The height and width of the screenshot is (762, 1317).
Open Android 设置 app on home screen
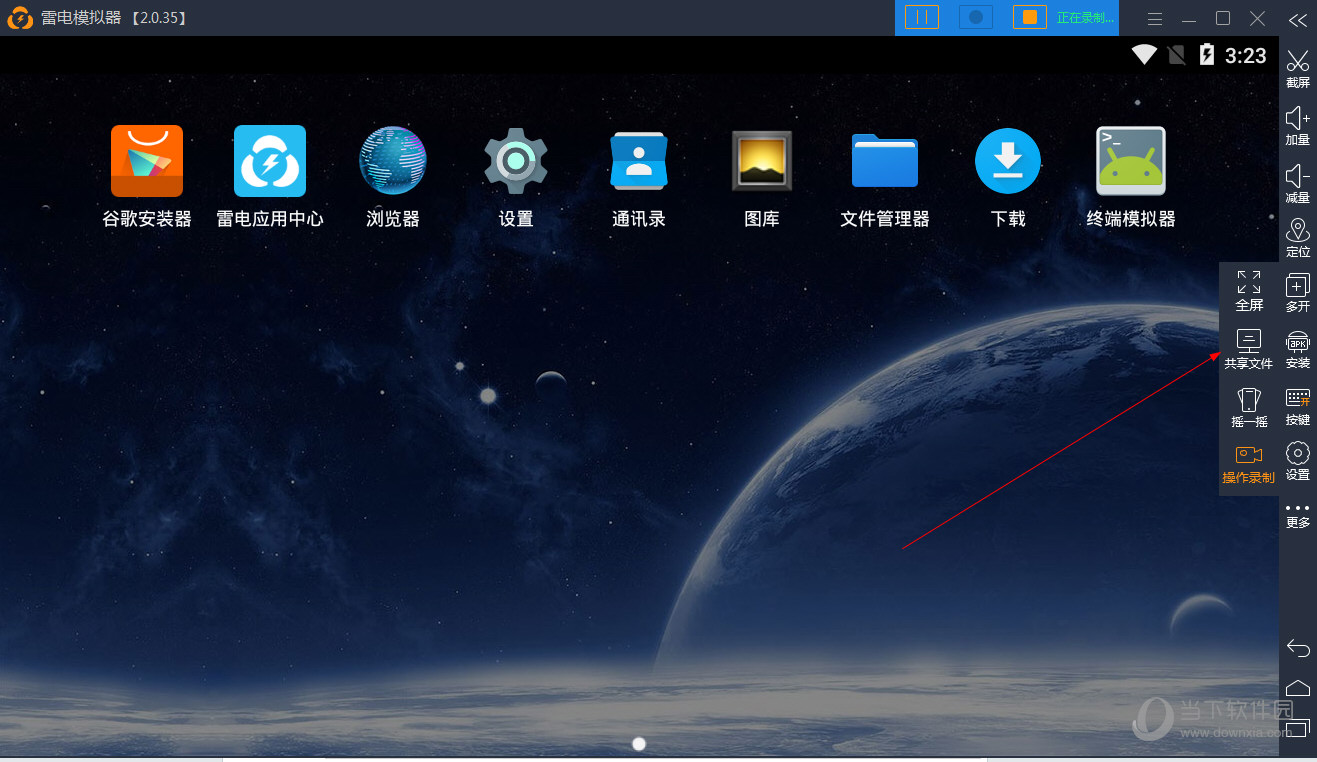pos(516,161)
